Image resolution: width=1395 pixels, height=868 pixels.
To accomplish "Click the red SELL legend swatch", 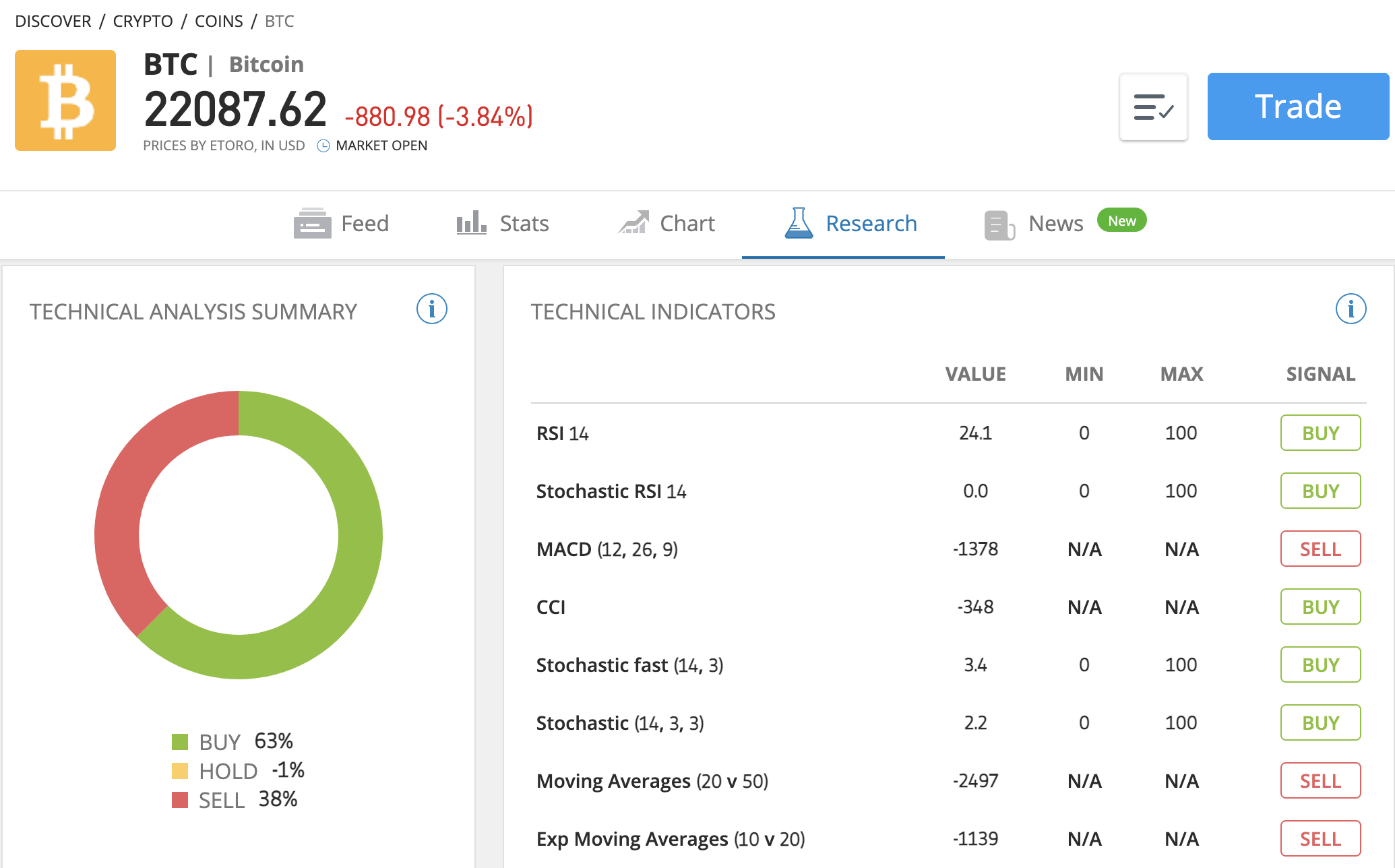I will tap(180, 800).
